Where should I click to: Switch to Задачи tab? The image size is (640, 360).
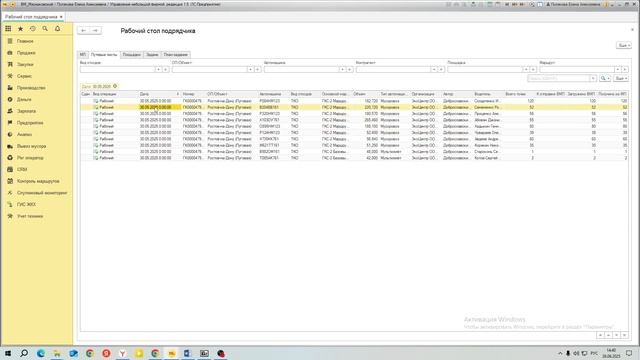(x=152, y=55)
